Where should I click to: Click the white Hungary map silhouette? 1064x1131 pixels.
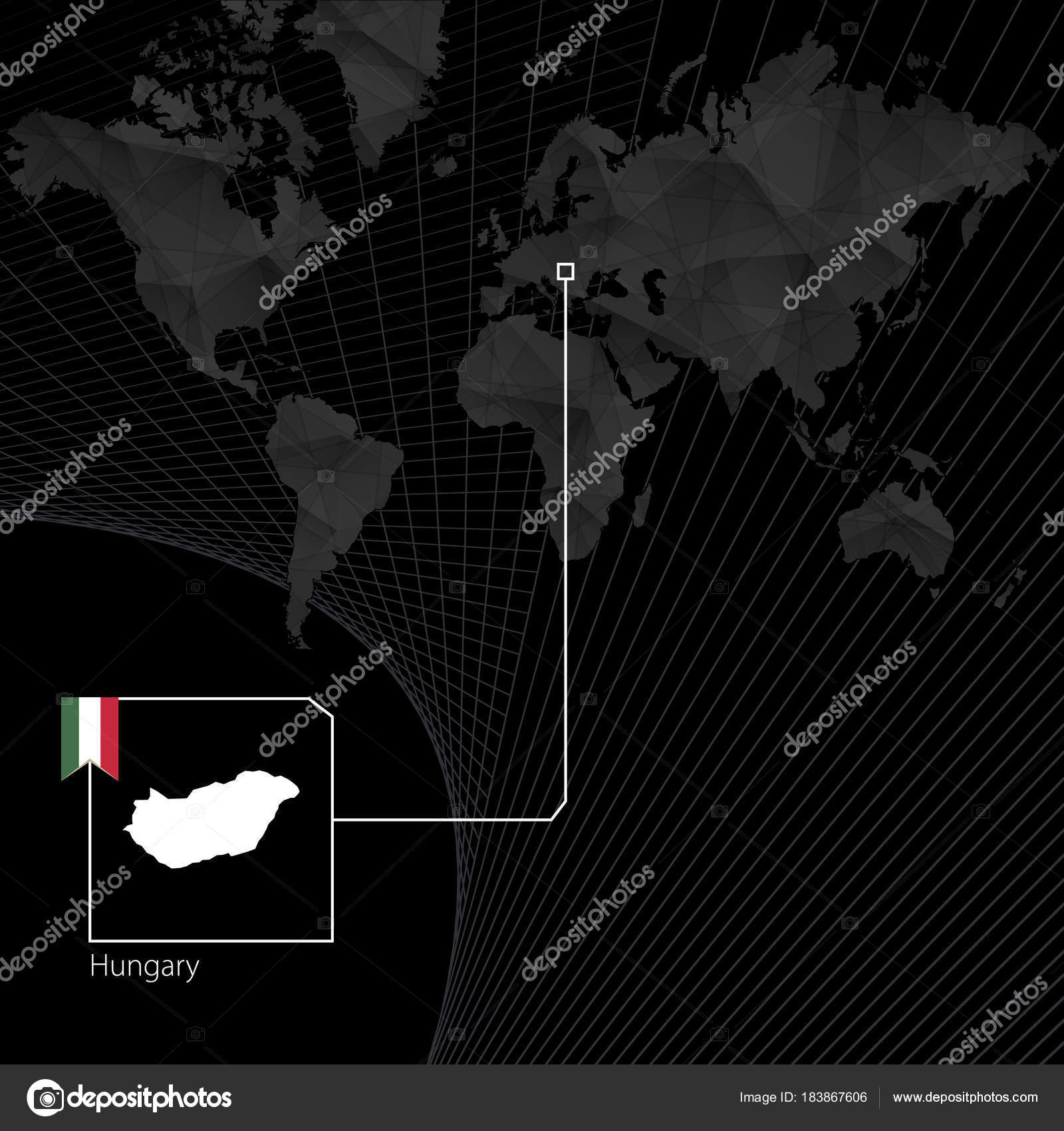pyautogui.click(x=211, y=818)
